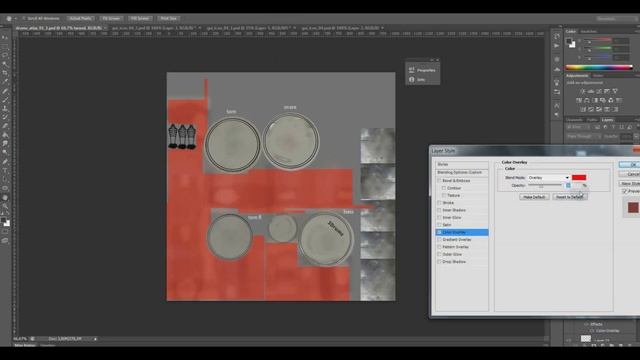Click the Fit Screen button
640x360 pixels.
111,18
